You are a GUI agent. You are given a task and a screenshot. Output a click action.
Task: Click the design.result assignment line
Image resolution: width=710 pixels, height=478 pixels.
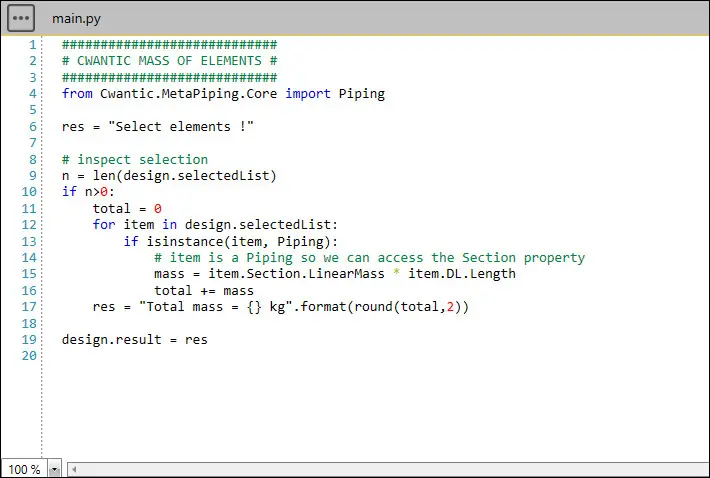pyautogui.click(x=134, y=339)
